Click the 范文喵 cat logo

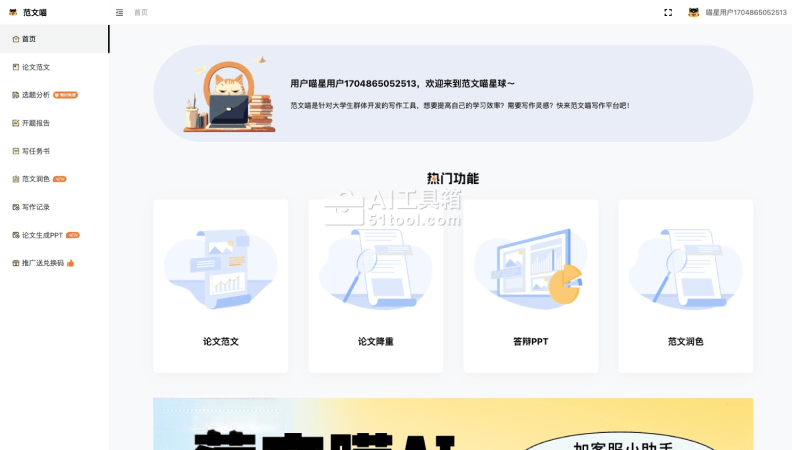click(x=13, y=12)
